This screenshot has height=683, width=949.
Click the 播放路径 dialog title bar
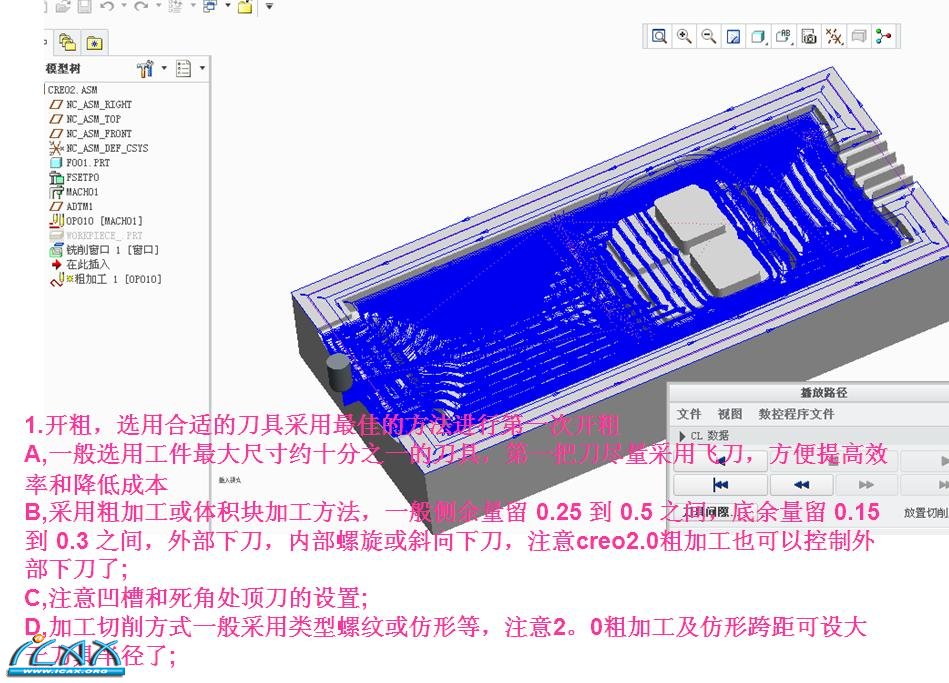click(824, 392)
